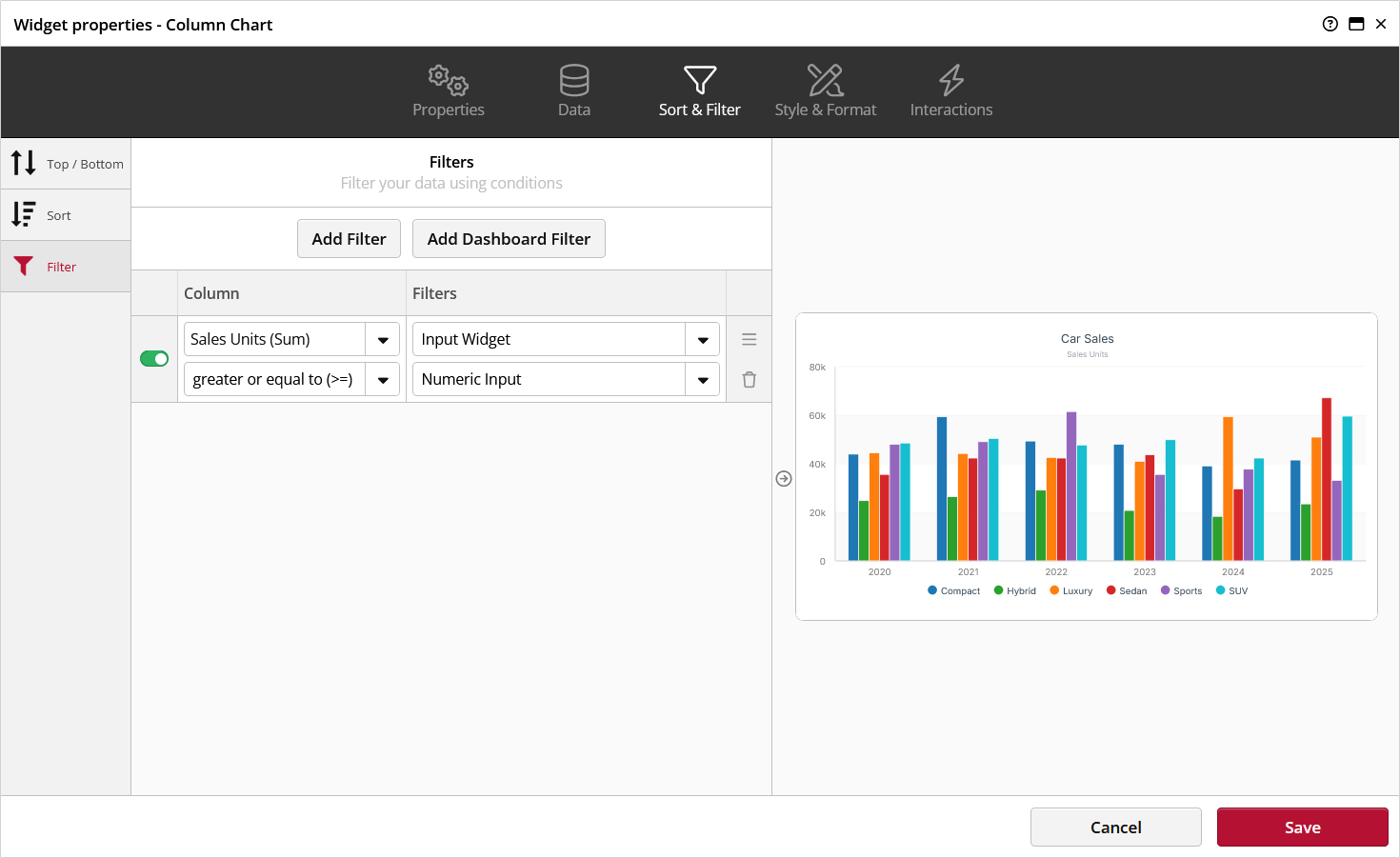Expand the Input Widget dropdown arrow
This screenshot has width=1400, height=858.
pyautogui.click(x=703, y=339)
